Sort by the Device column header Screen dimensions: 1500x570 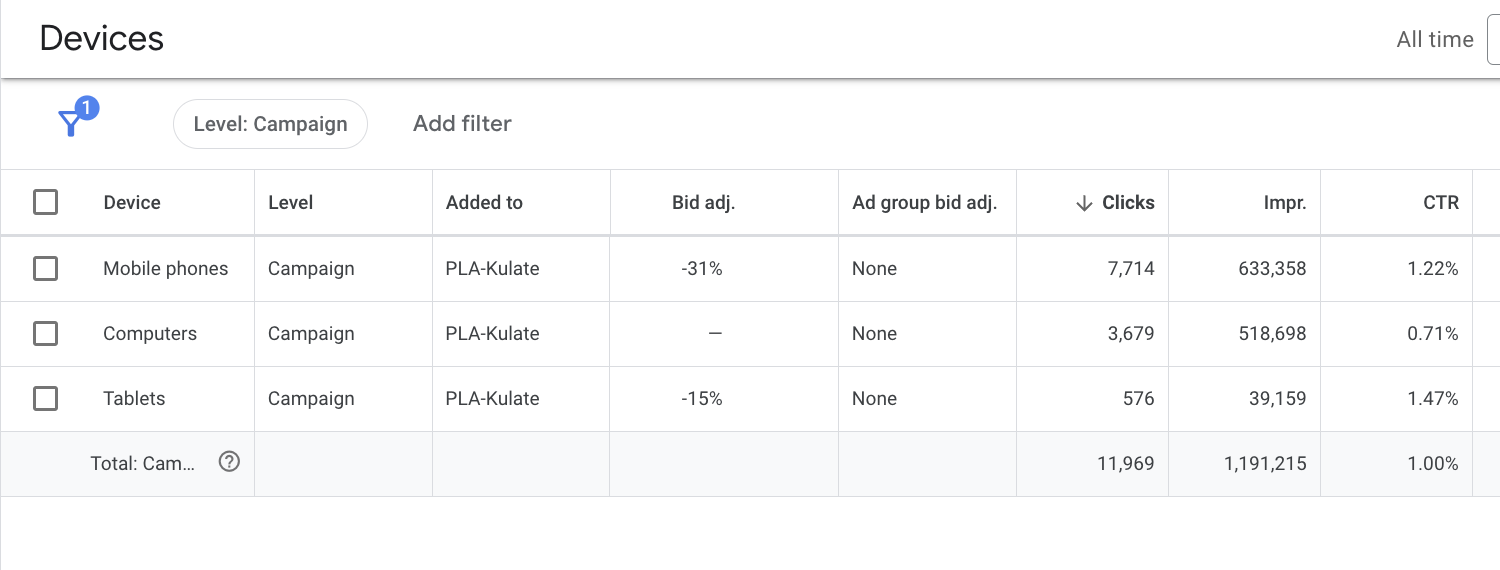tap(132, 202)
